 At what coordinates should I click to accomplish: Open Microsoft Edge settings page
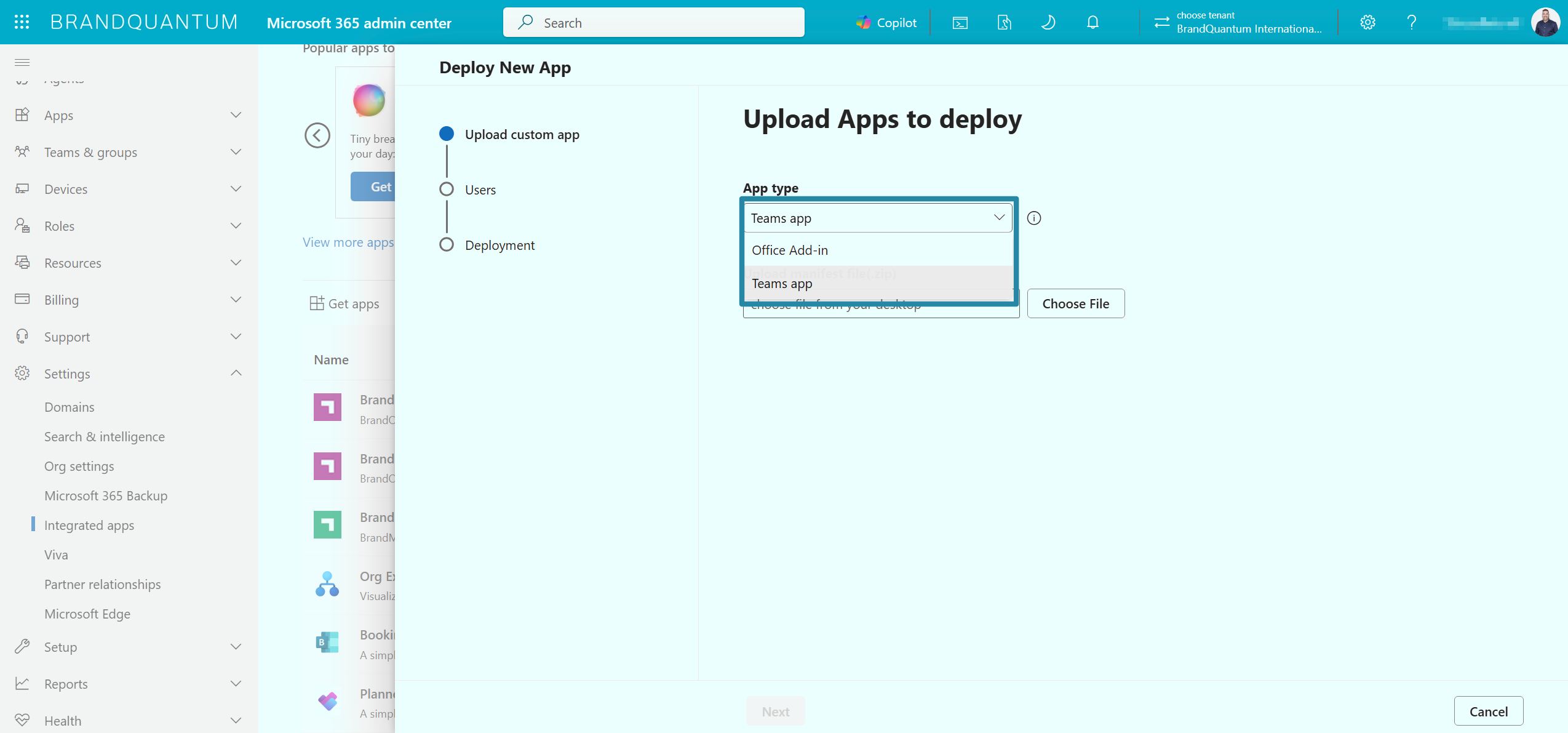pos(87,614)
